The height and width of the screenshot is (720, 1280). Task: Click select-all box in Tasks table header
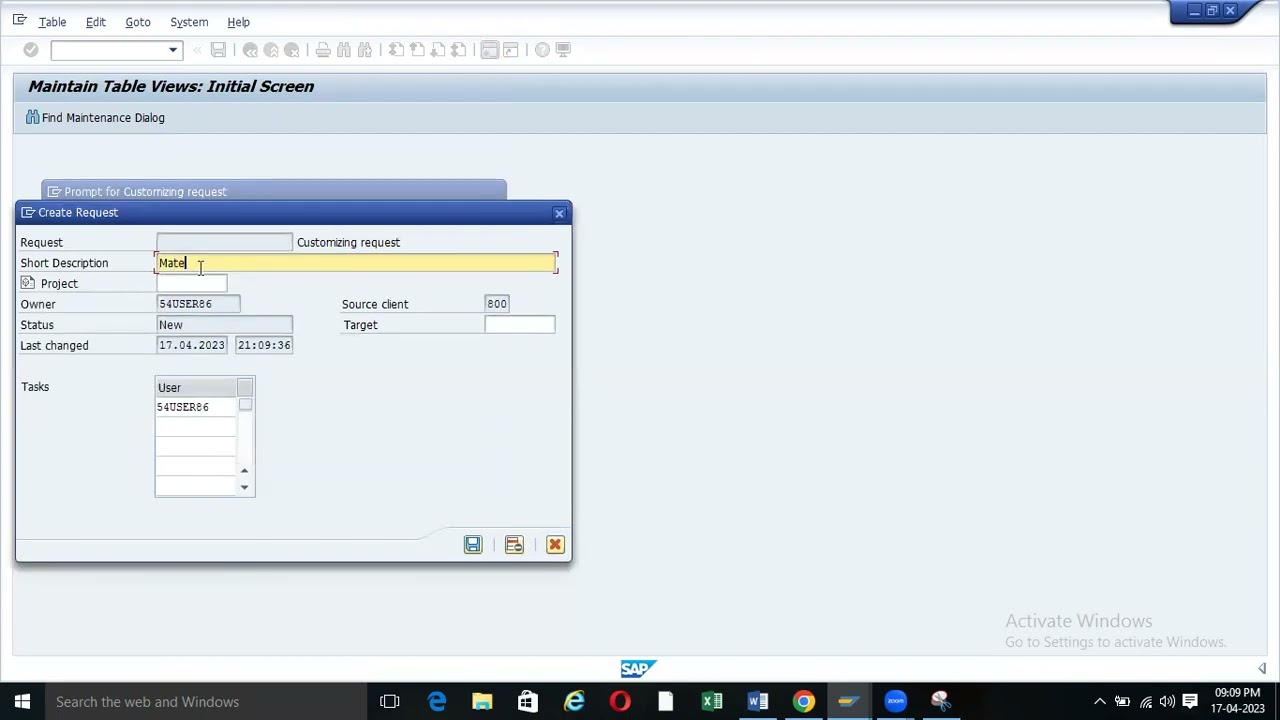(x=245, y=387)
